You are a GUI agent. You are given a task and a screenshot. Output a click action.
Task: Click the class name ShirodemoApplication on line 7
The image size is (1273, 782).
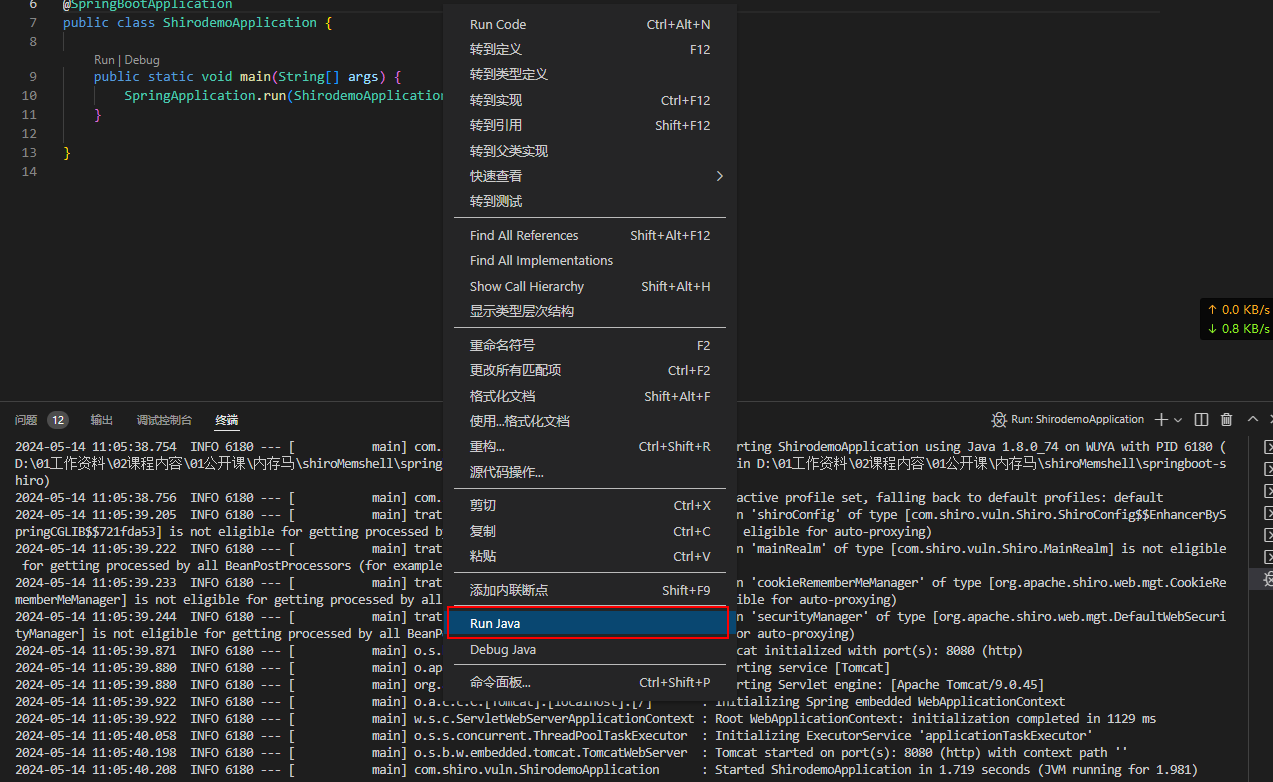(x=240, y=22)
